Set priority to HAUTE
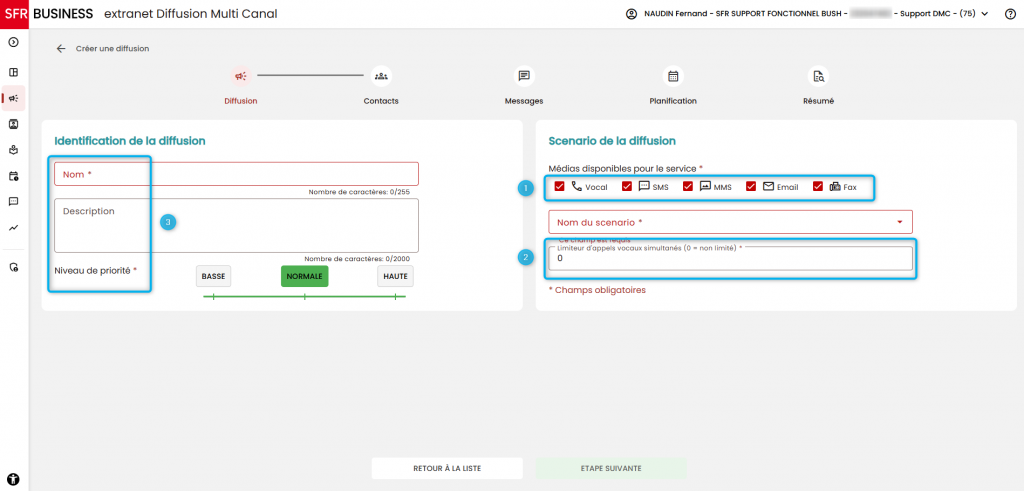 [395, 276]
